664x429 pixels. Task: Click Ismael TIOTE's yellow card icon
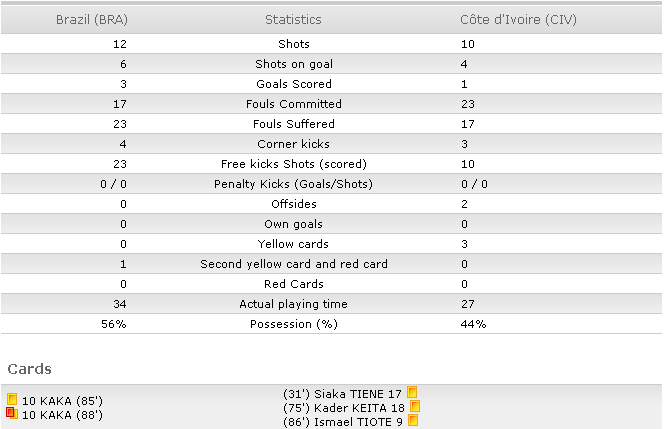(x=413, y=420)
